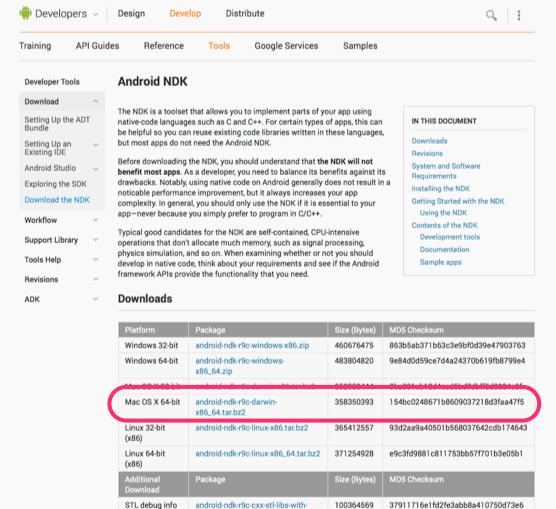Expand the Tools Help sidebar section
Viewport: 556px width, 509px height.
[x=95, y=260]
